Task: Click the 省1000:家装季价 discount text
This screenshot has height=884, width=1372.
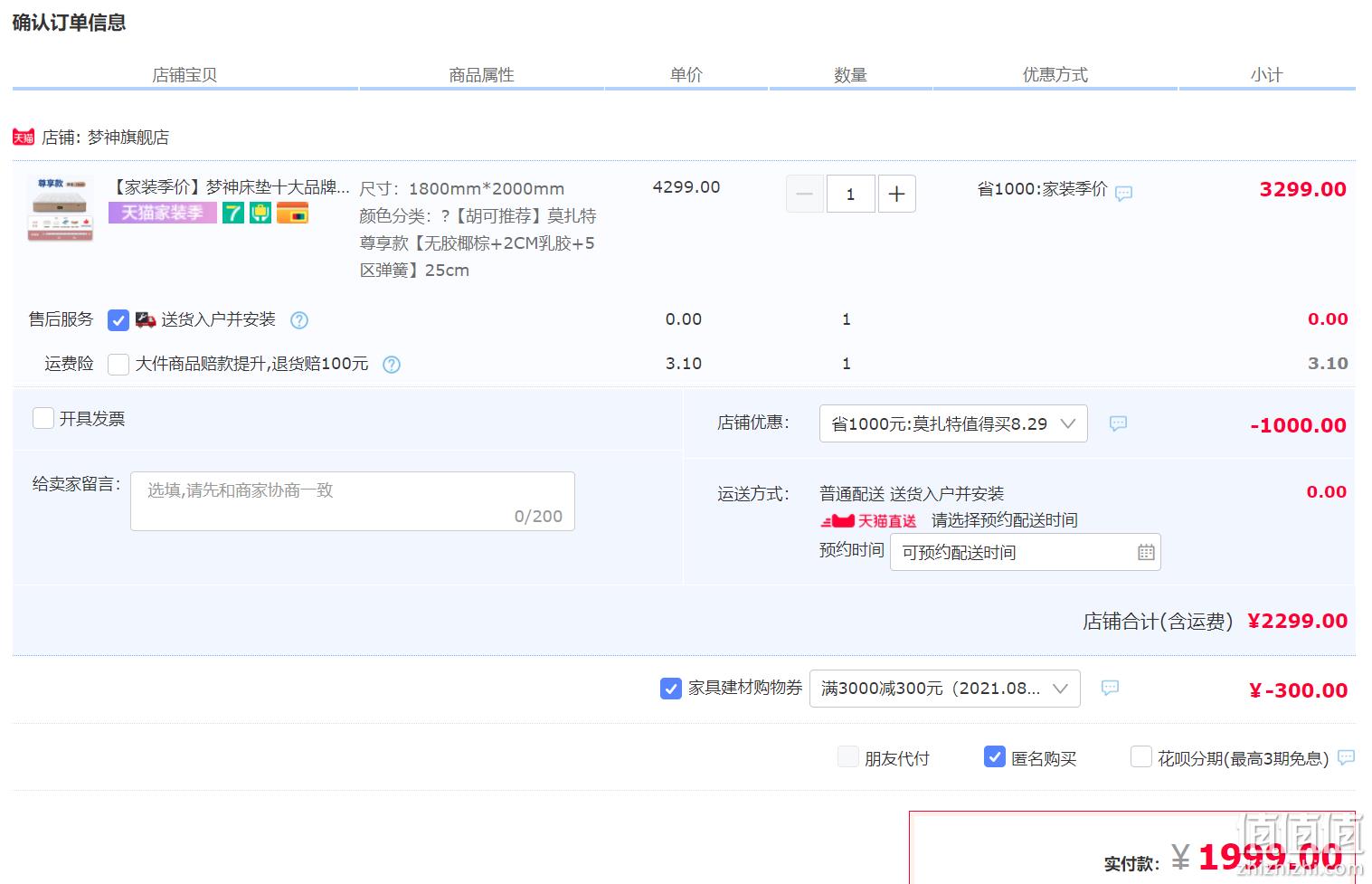Action: [1042, 189]
